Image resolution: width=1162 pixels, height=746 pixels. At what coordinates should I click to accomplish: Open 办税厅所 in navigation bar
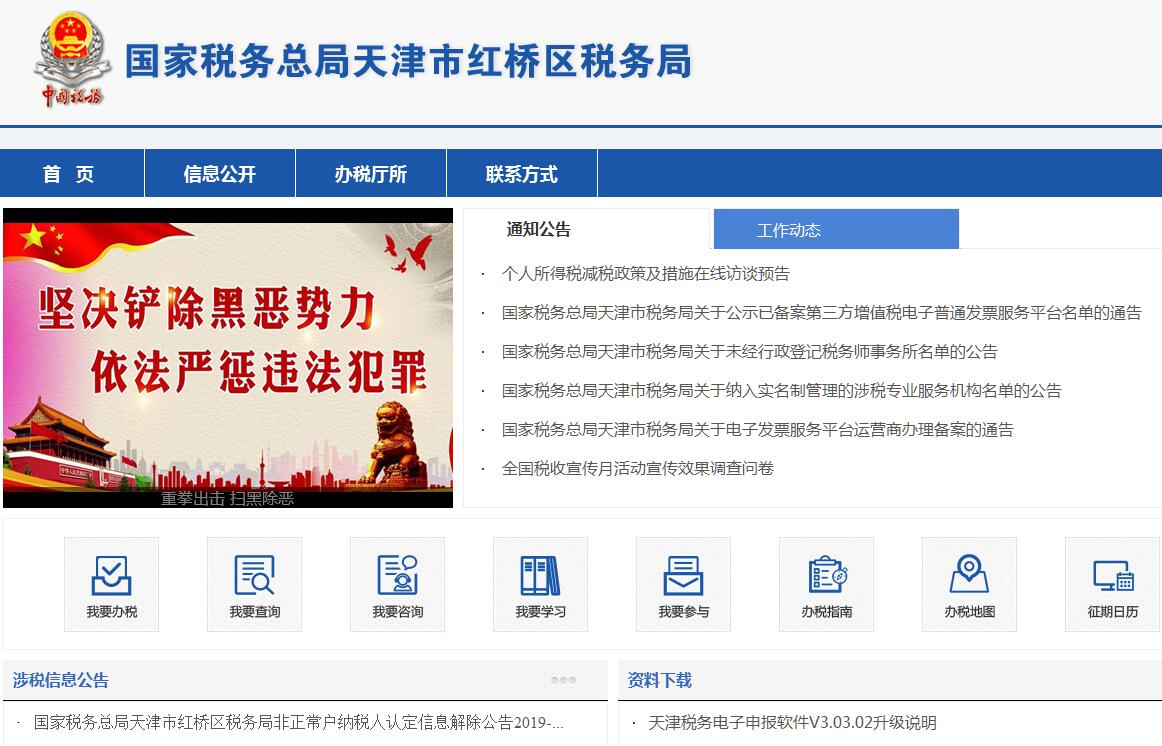click(371, 174)
